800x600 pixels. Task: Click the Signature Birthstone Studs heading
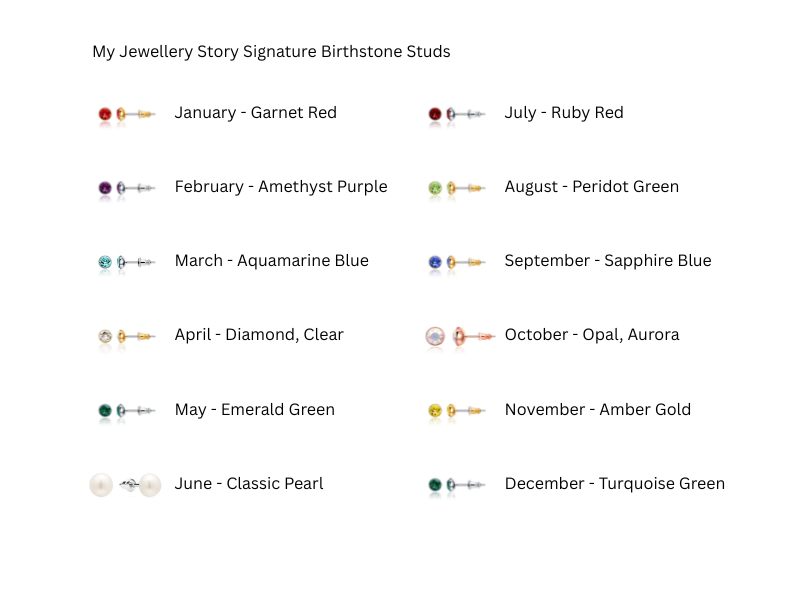[x=271, y=52]
